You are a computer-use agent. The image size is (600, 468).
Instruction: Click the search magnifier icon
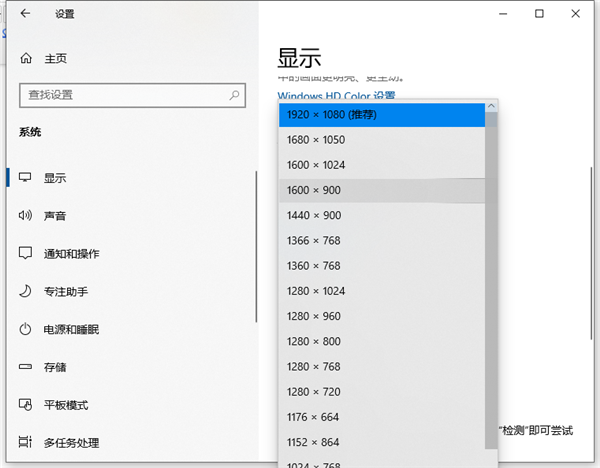(234, 95)
